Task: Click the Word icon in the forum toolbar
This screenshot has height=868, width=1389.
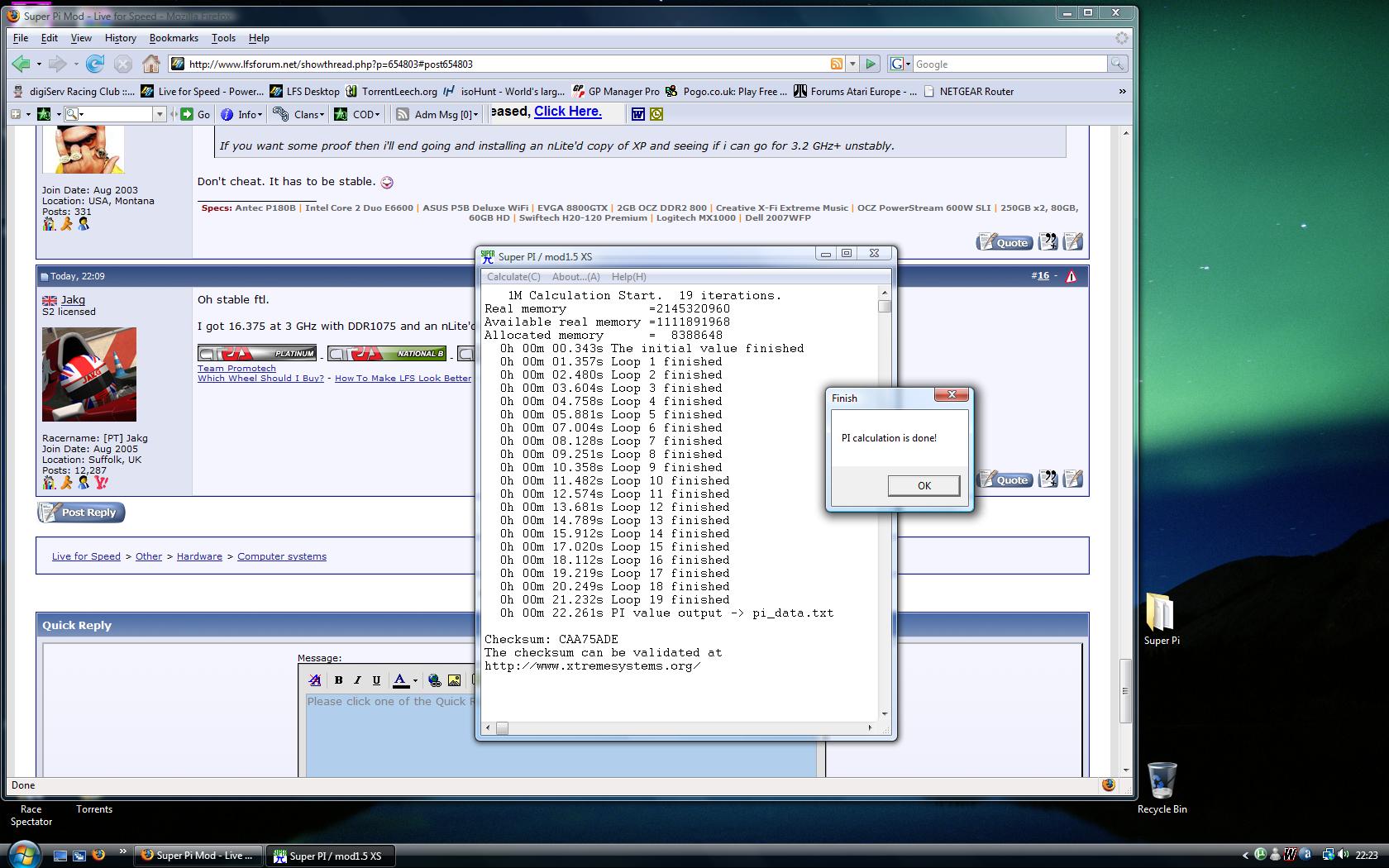Action: [x=637, y=114]
